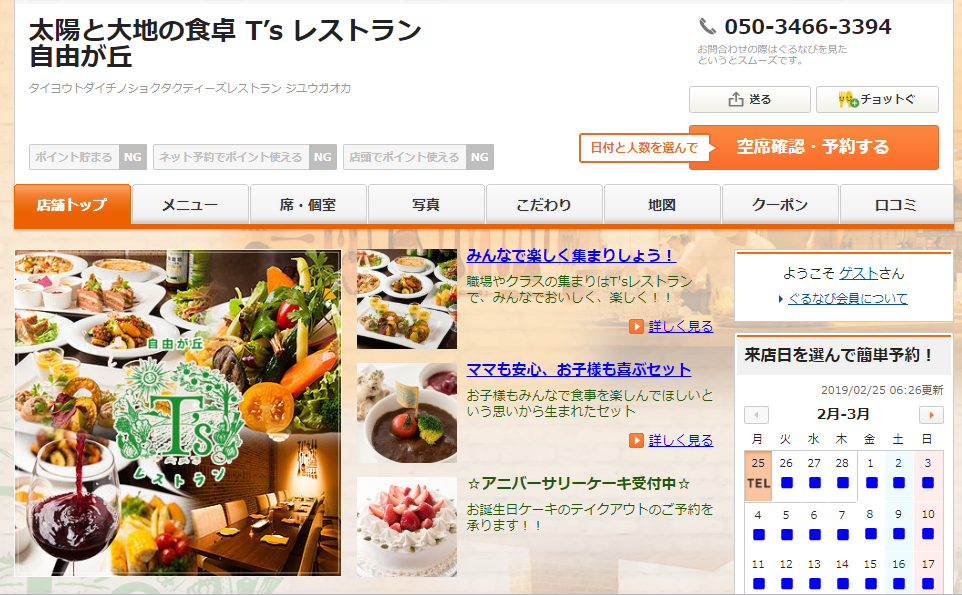Click orange arrow icon beside first 詳しく見る
Viewport: 962px width, 595px height.
pos(636,326)
